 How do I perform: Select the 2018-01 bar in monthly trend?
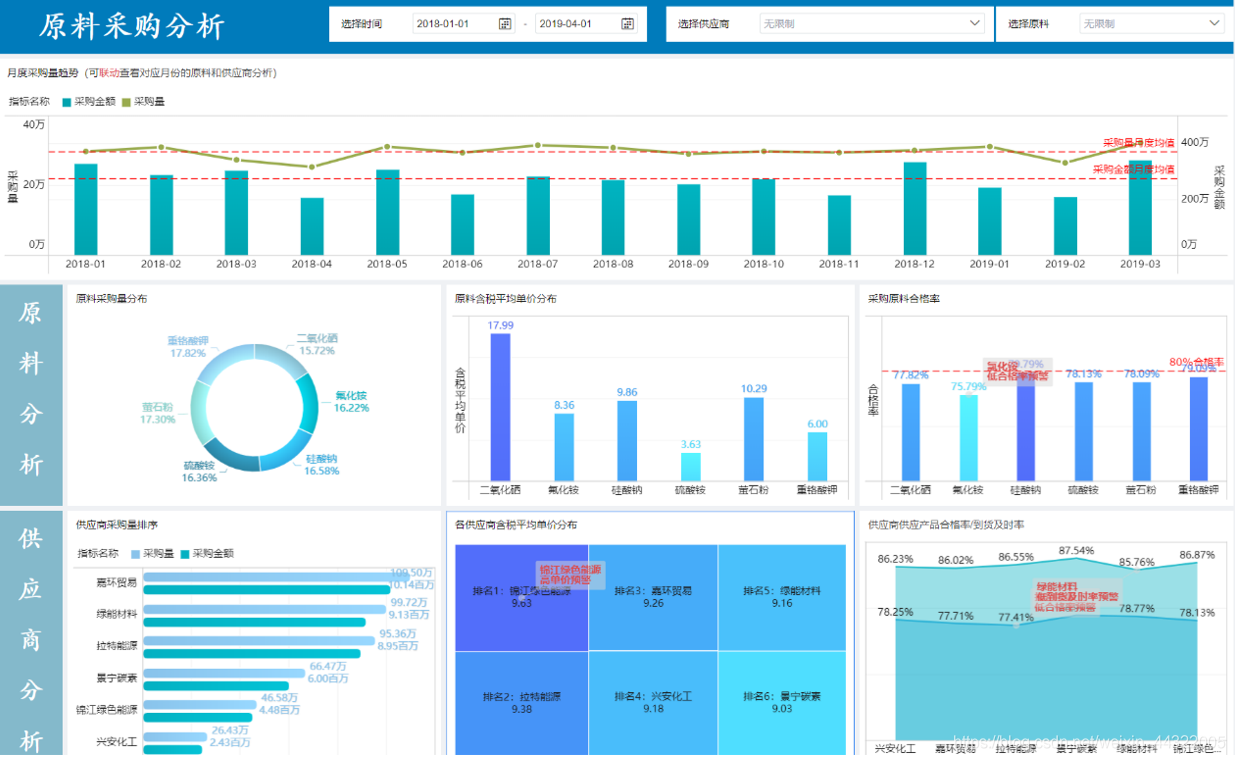tap(86, 209)
